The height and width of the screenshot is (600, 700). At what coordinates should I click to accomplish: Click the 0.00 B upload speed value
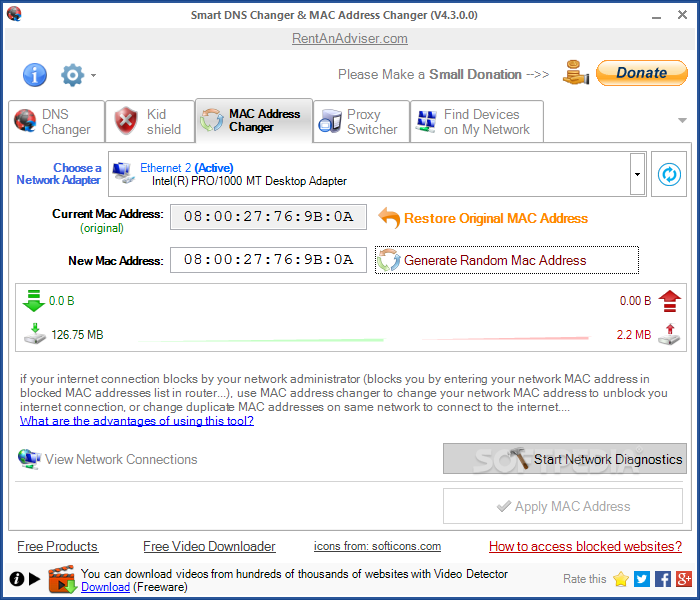635,301
